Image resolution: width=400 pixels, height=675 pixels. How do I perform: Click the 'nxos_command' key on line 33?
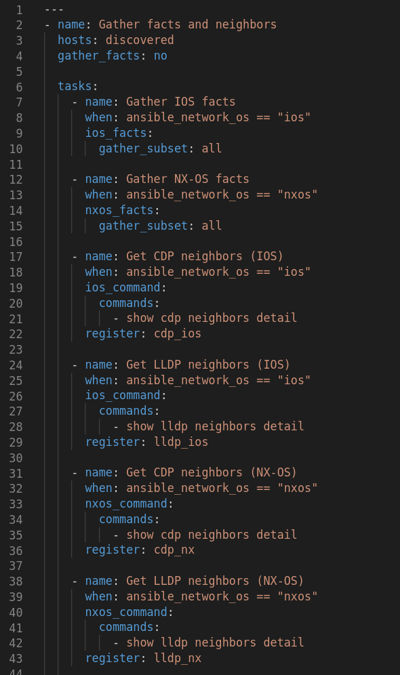[x=126, y=504]
